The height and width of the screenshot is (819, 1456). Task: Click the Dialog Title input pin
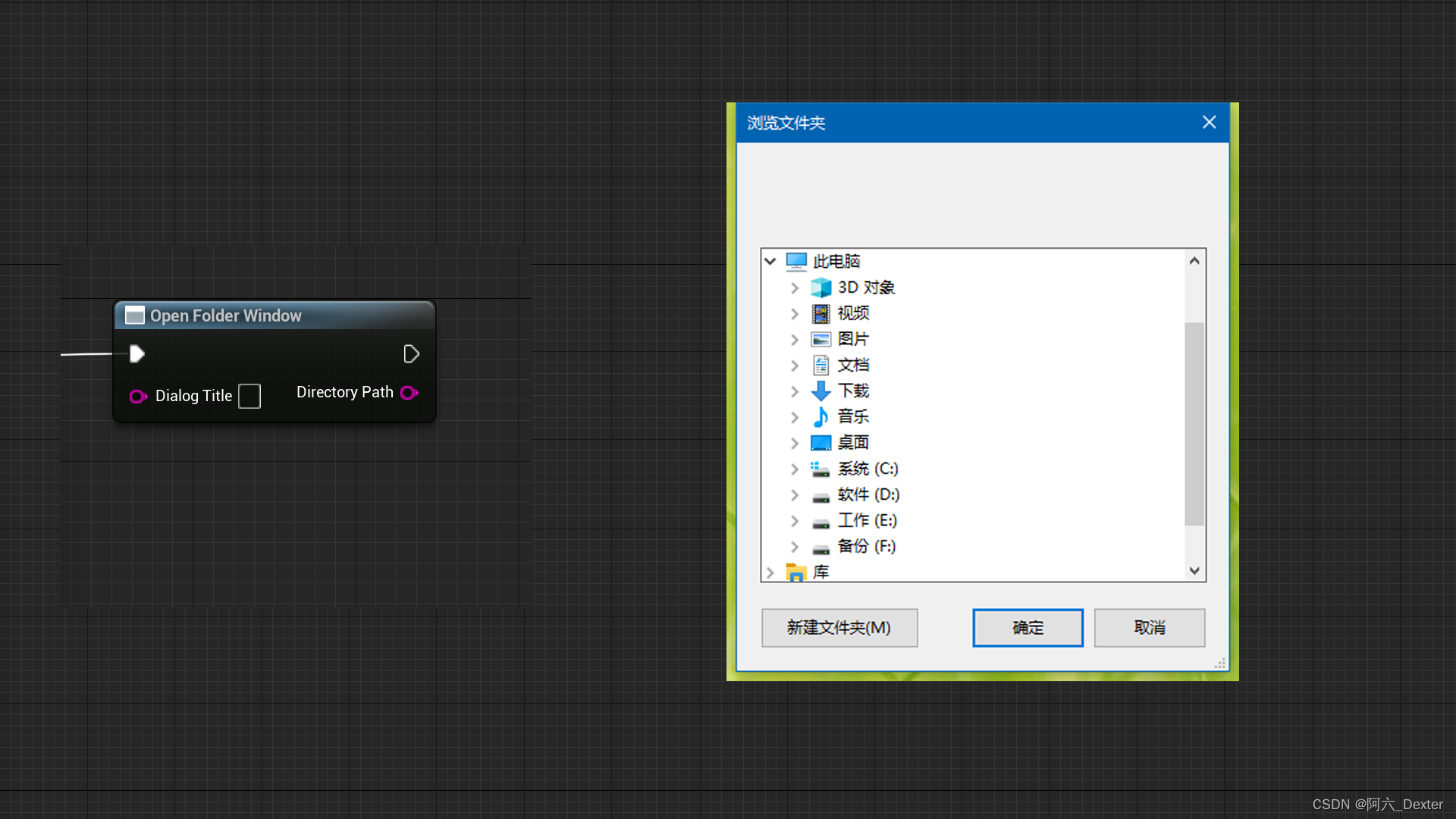click(138, 396)
